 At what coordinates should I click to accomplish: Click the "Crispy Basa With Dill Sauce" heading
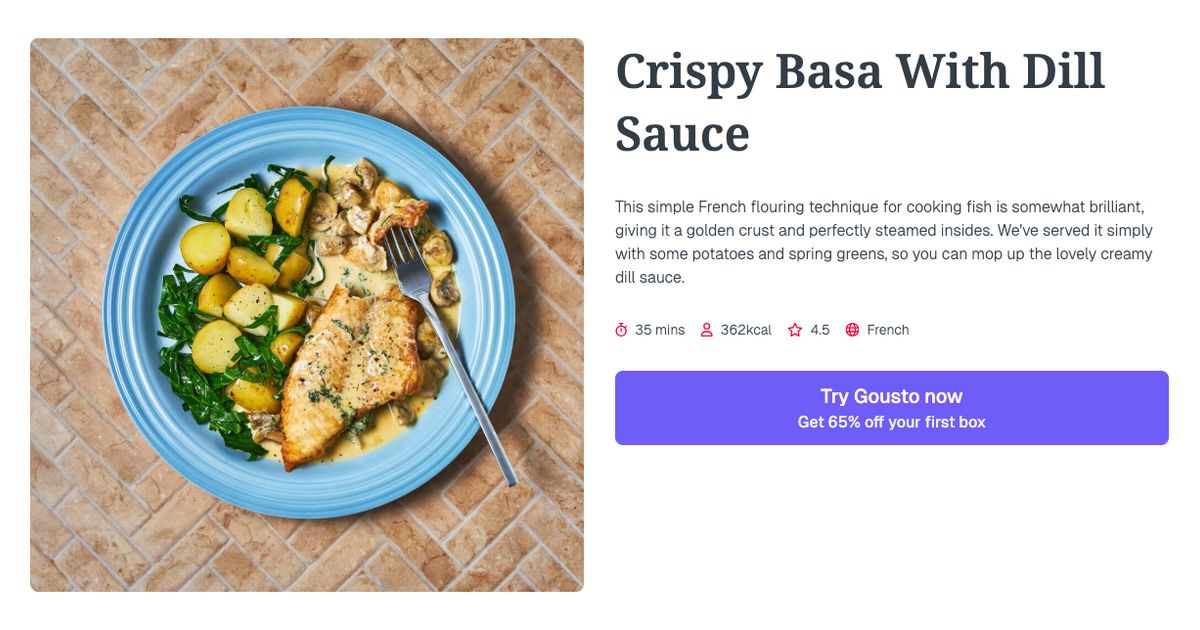click(860, 100)
